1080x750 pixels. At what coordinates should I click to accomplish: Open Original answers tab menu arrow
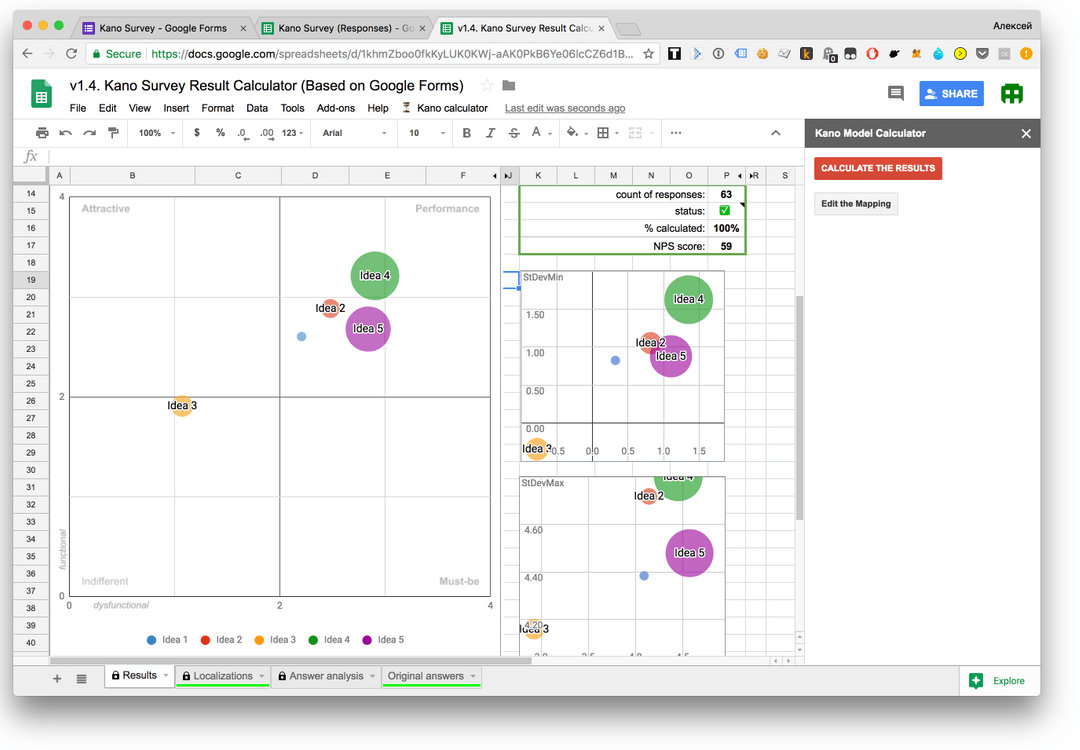pyautogui.click(x=473, y=676)
